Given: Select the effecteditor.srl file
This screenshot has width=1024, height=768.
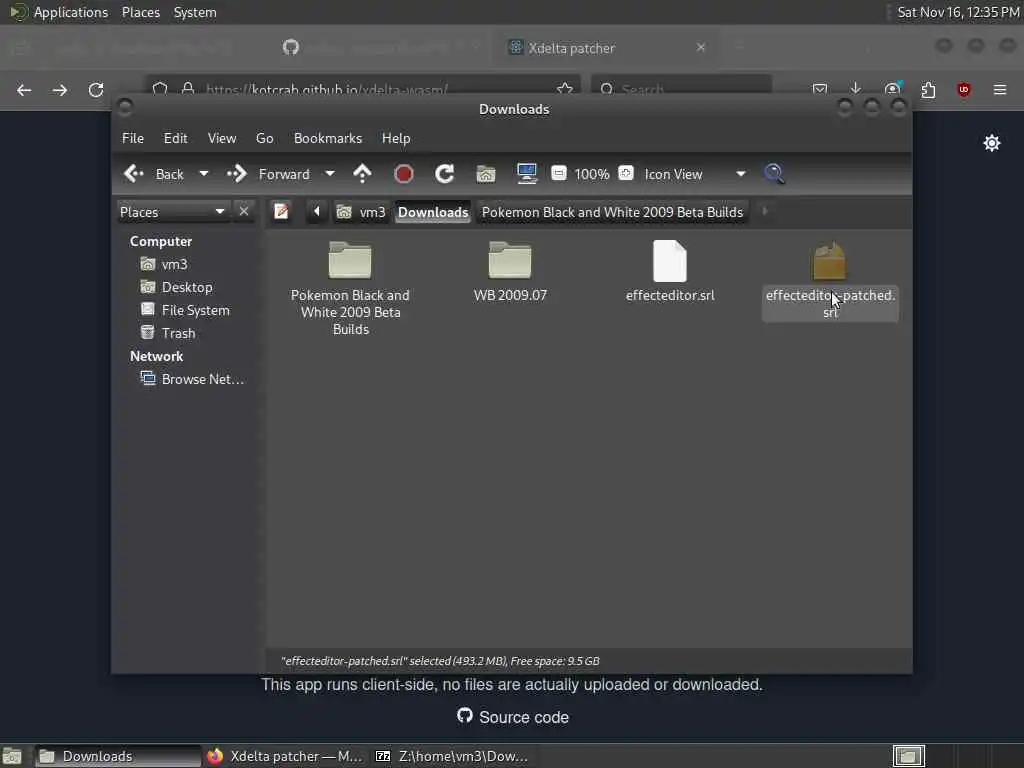Looking at the screenshot, I should (670, 272).
